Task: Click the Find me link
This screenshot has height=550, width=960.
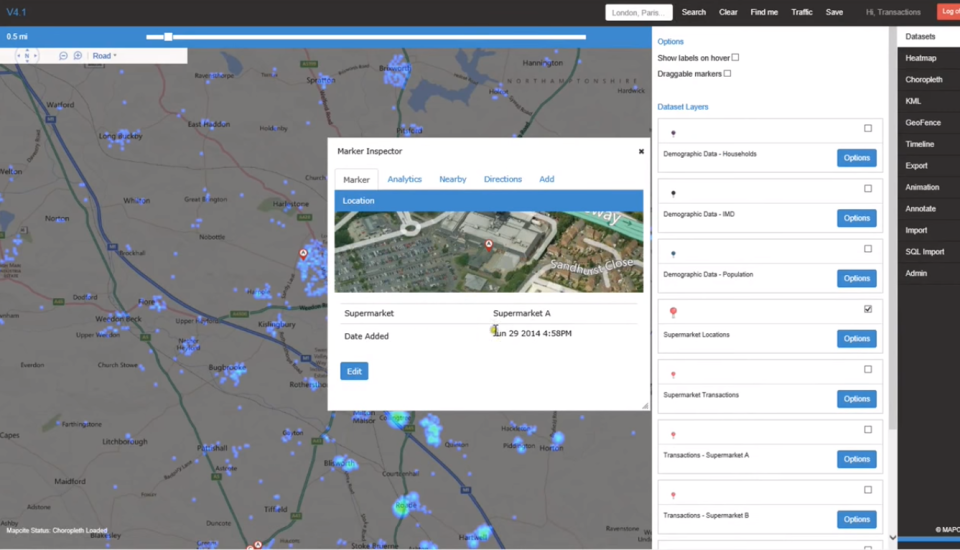Action: 764,12
